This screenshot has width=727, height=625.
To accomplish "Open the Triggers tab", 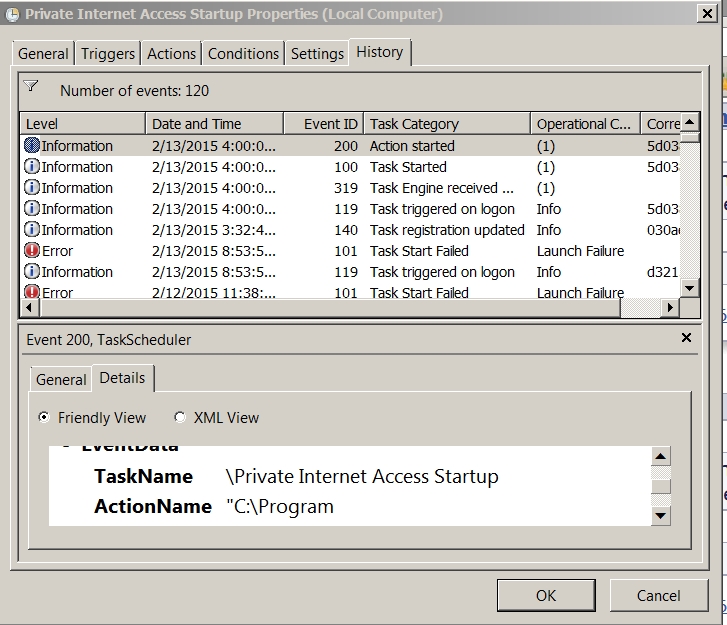I will 108,54.
